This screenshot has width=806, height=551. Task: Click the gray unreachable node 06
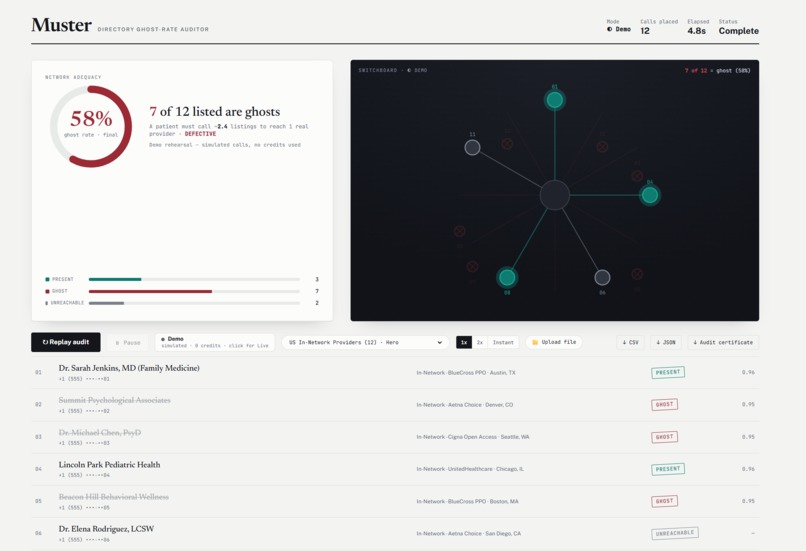[x=602, y=278]
